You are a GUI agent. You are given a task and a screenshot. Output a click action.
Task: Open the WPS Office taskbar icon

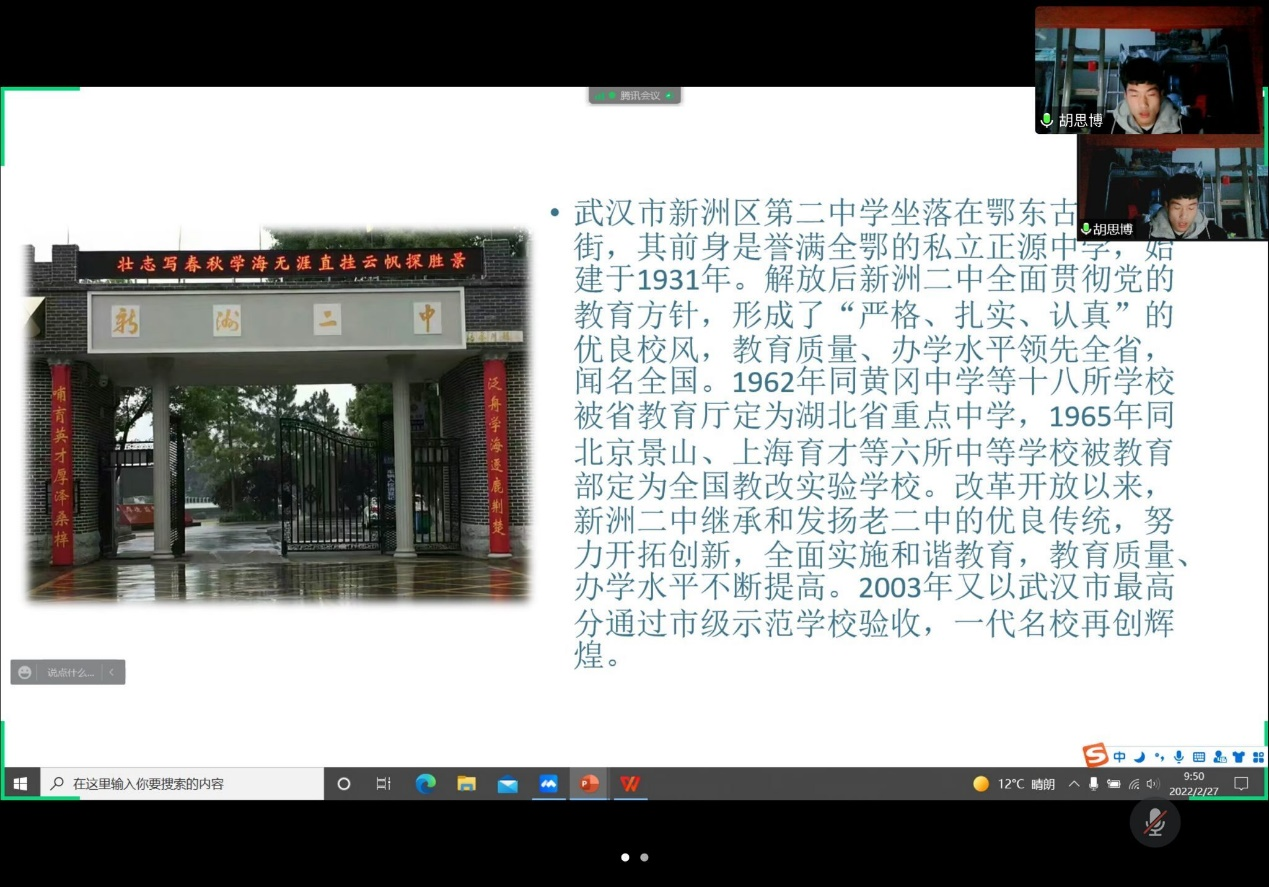[630, 784]
